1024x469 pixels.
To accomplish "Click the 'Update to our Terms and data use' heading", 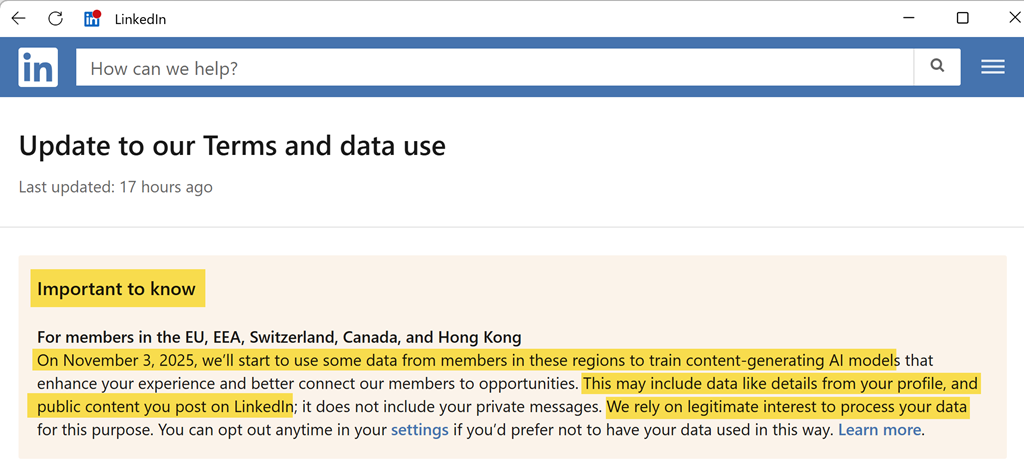I will point(232,146).
